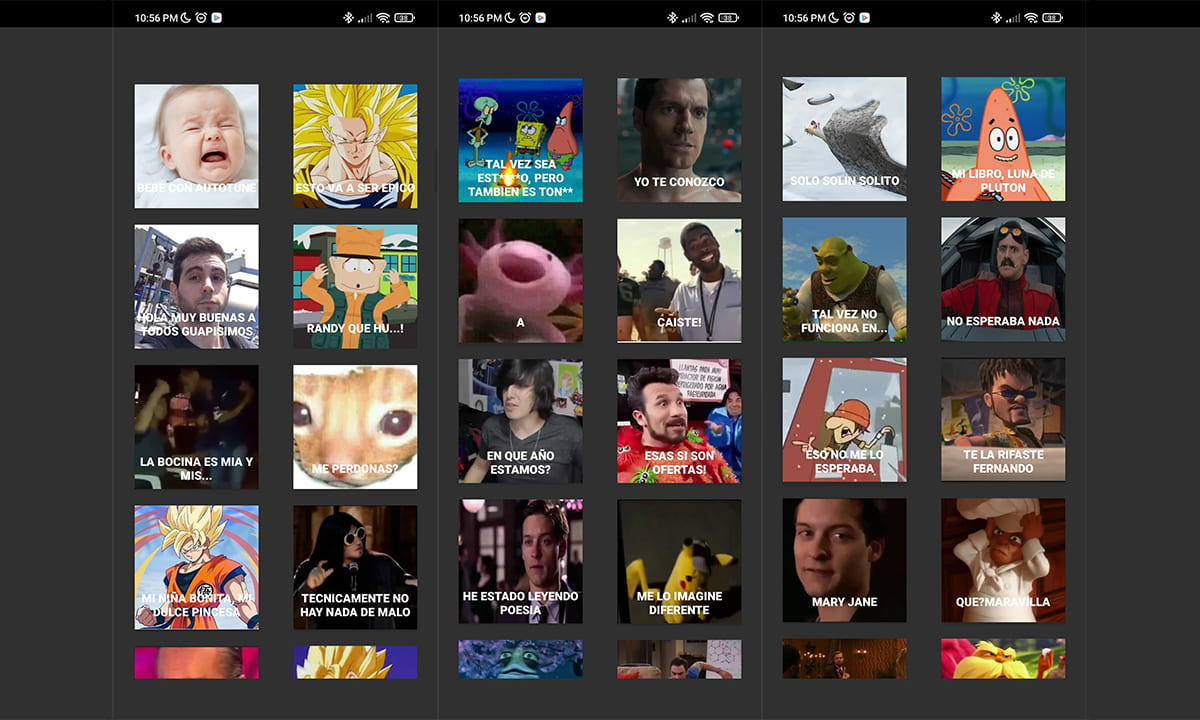The image size is (1200, 720).
Task: Play the pink axolotl A sound
Action: point(521,280)
